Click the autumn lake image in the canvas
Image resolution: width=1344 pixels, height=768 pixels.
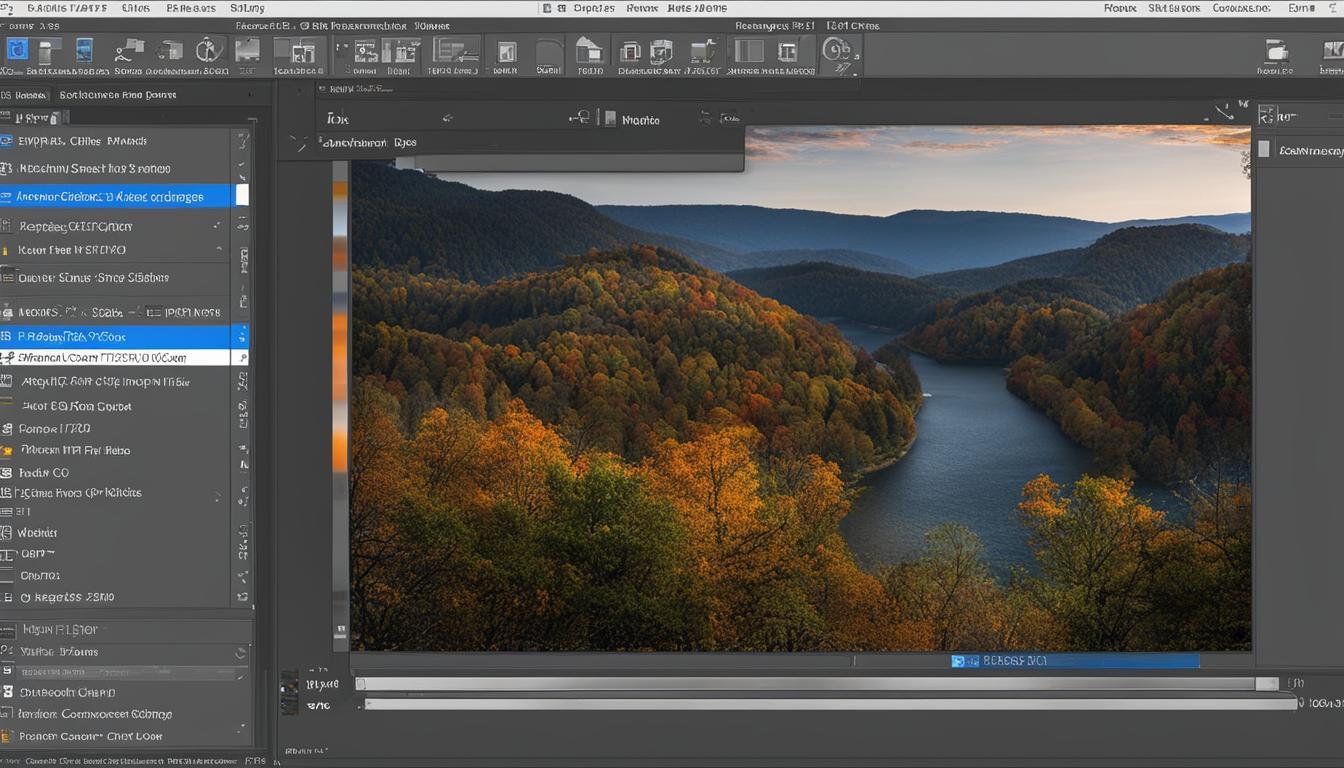click(x=800, y=400)
